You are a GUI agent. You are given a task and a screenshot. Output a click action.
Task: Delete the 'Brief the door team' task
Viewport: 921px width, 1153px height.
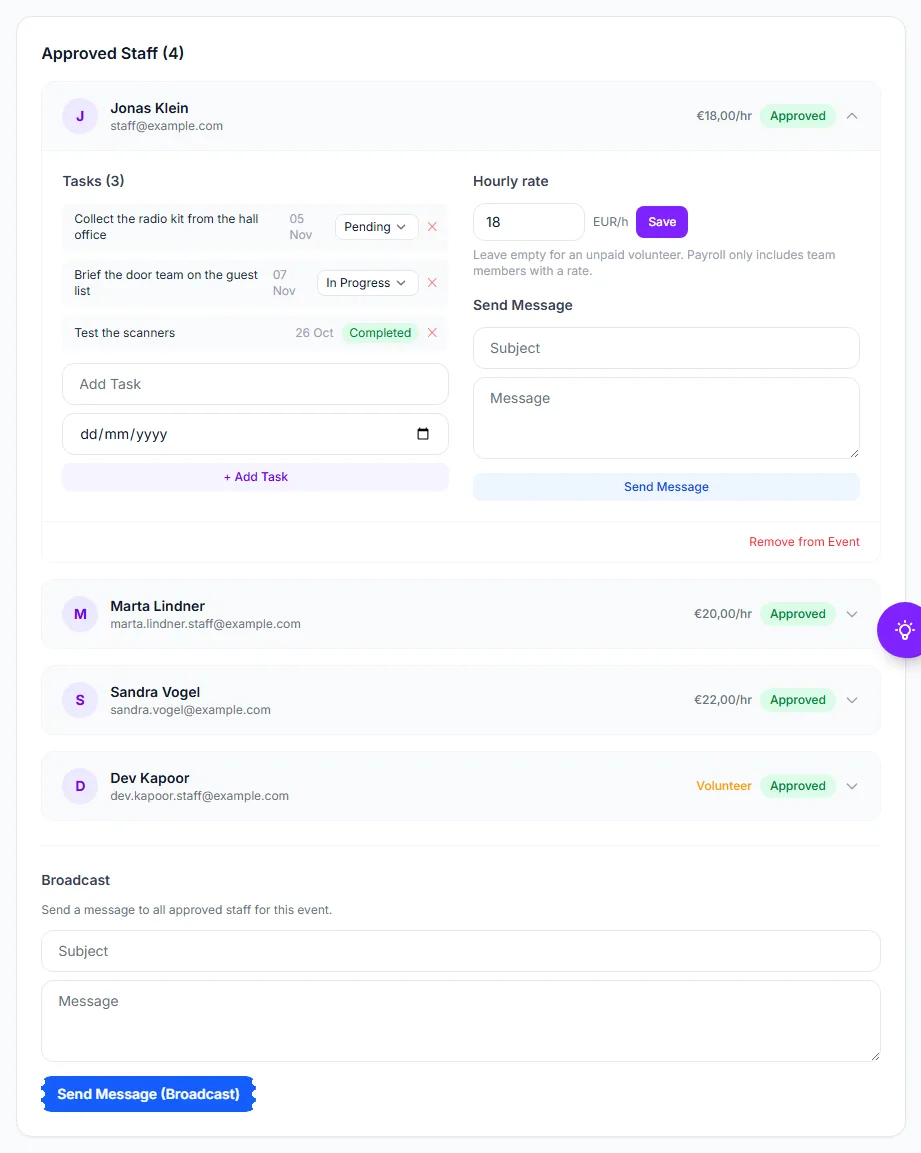pyautogui.click(x=433, y=282)
